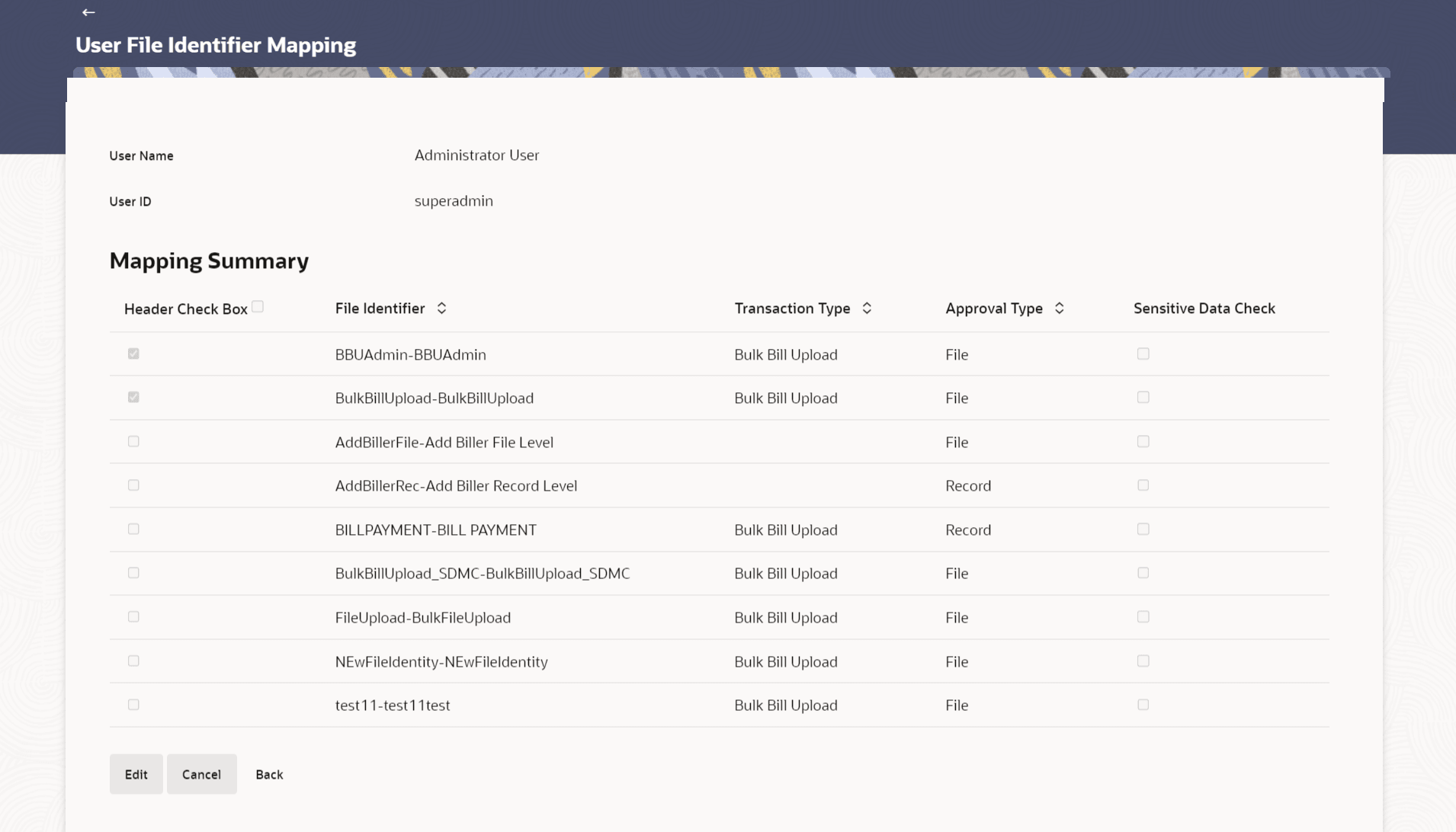
Task: Click the Edit button
Action: pyautogui.click(x=136, y=774)
